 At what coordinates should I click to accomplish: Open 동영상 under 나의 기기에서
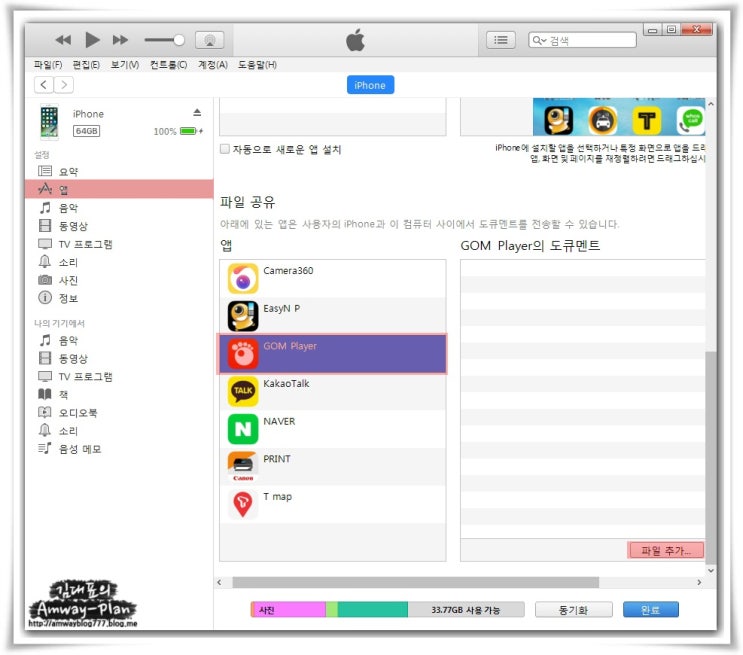[118, 358]
